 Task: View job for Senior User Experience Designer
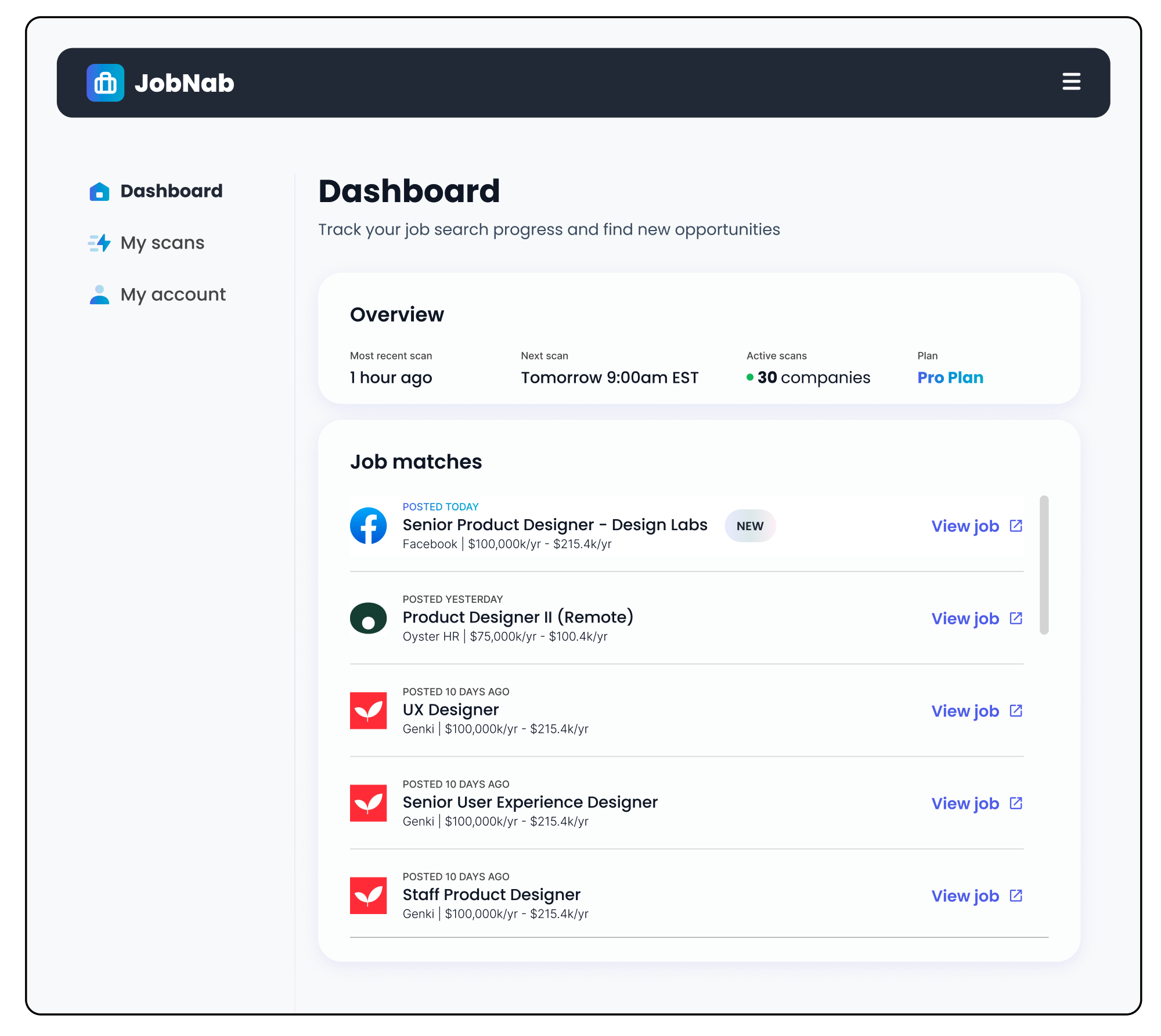coord(965,803)
